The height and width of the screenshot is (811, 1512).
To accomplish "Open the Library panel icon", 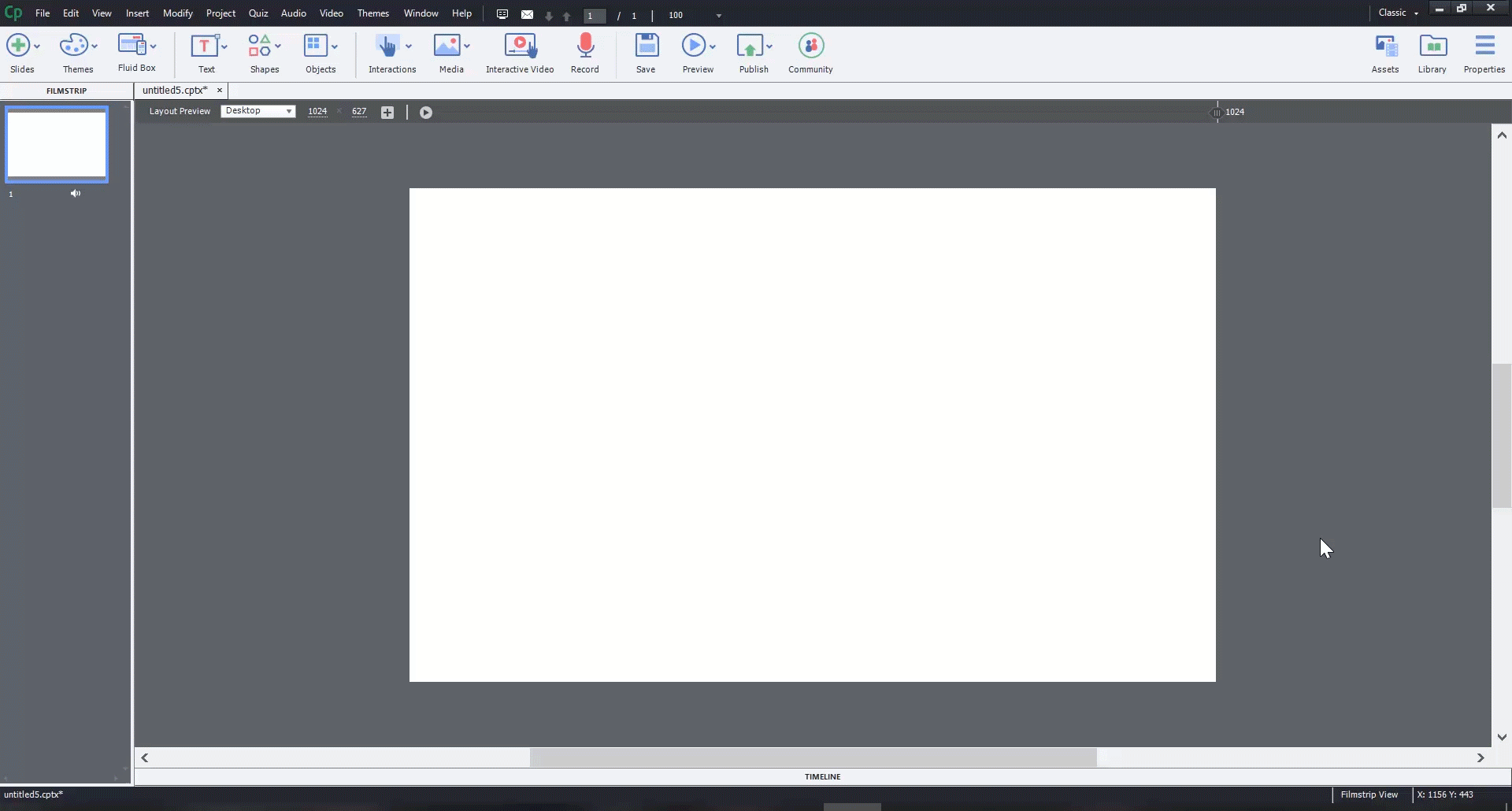I will [1433, 46].
